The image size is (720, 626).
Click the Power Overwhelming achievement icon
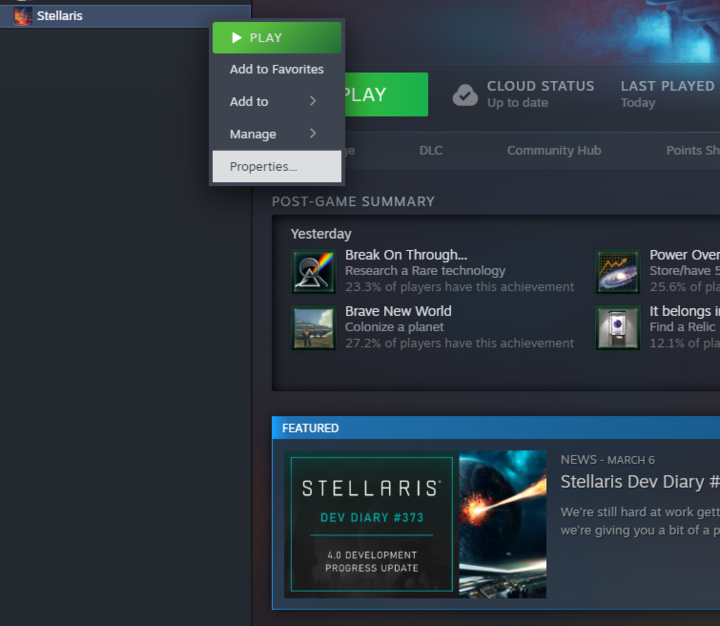617,271
